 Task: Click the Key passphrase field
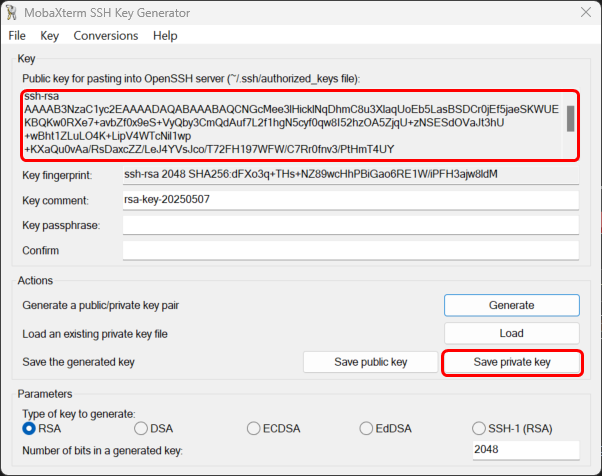(350, 225)
